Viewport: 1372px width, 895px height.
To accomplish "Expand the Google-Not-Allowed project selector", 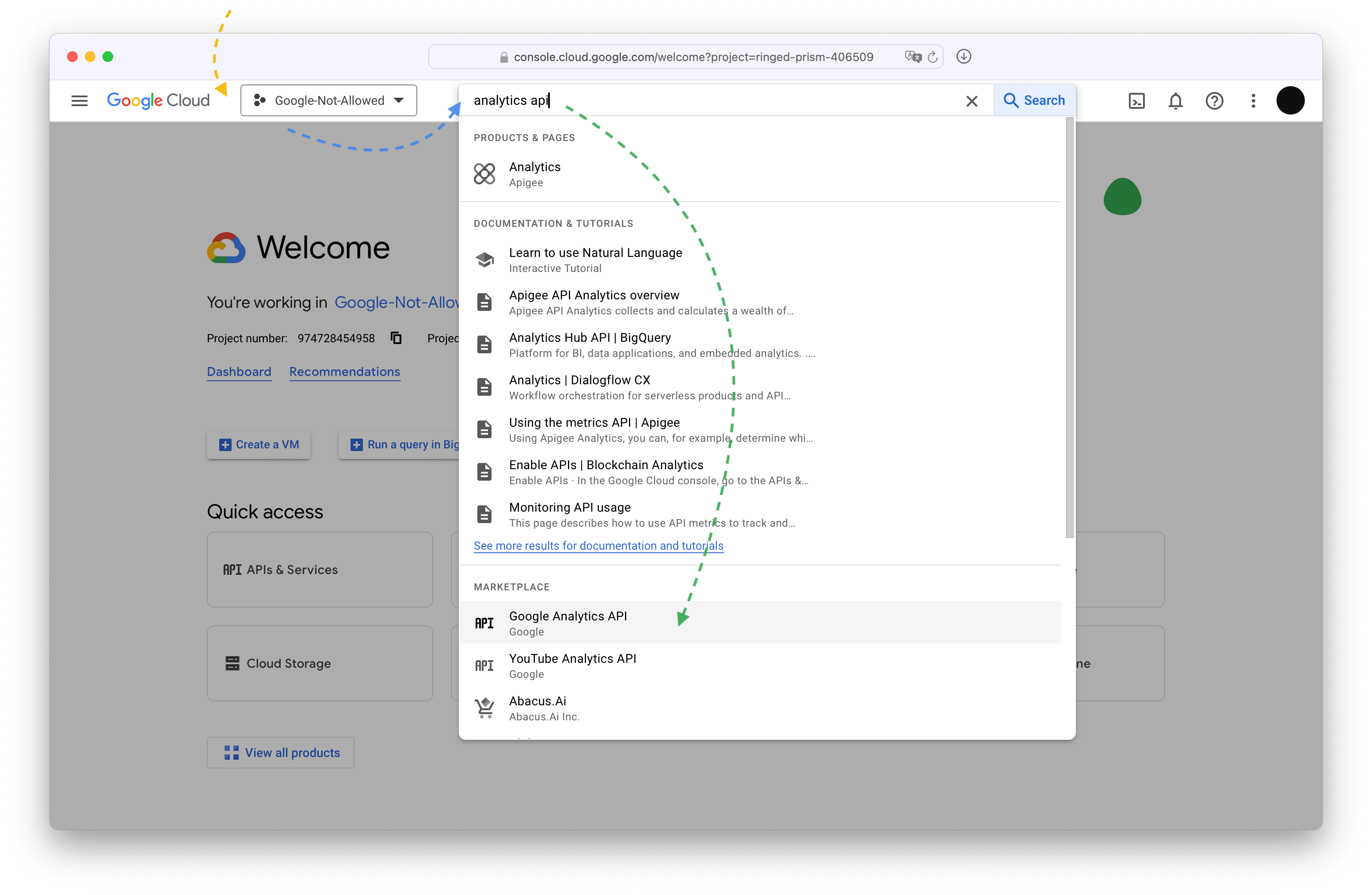I will point(328,100).
